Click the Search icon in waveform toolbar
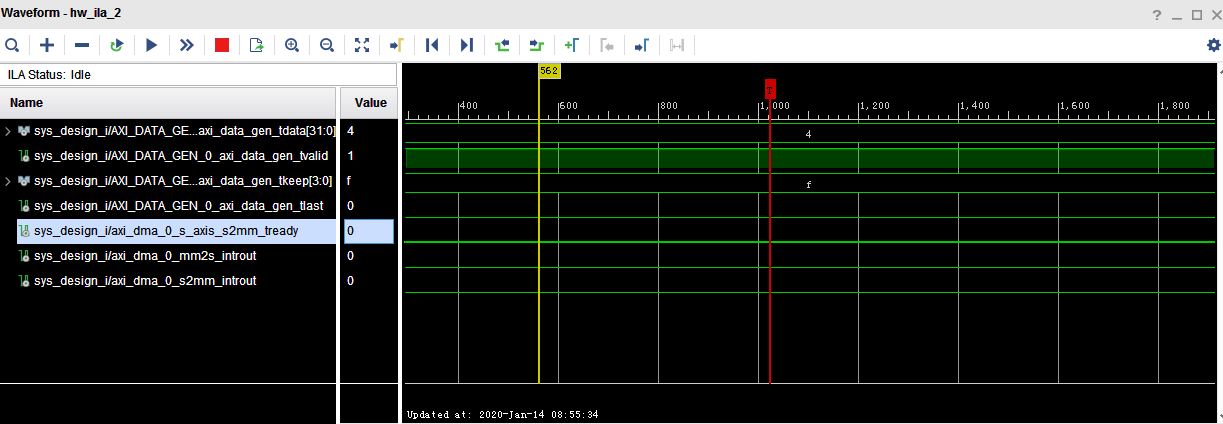Viewport: 1223px width, 424px height. (x=13, y=45)
